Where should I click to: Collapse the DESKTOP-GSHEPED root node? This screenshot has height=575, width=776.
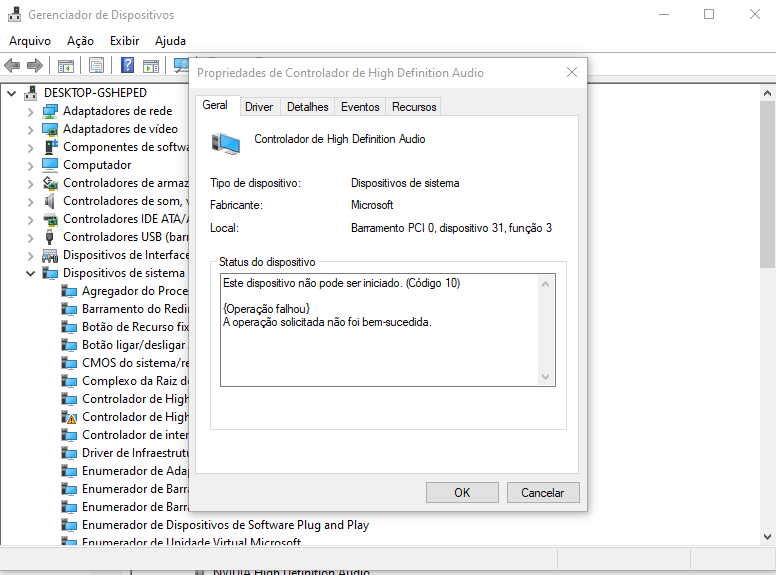pyautogui.click(x=12, y=93)
